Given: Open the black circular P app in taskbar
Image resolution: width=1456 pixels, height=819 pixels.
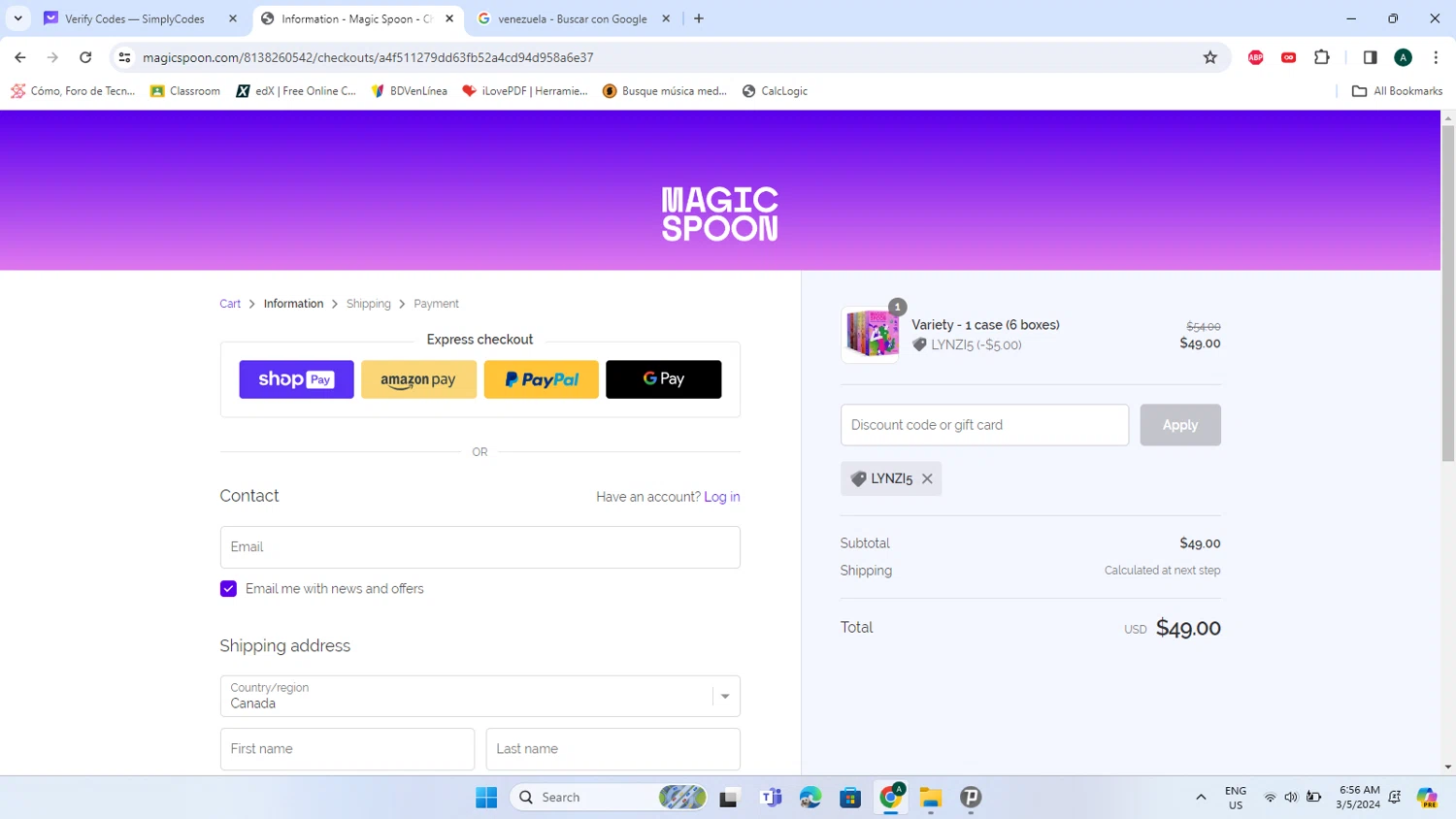Looking at the screenshot, I should pyautogui.click(x=971, y=797).
